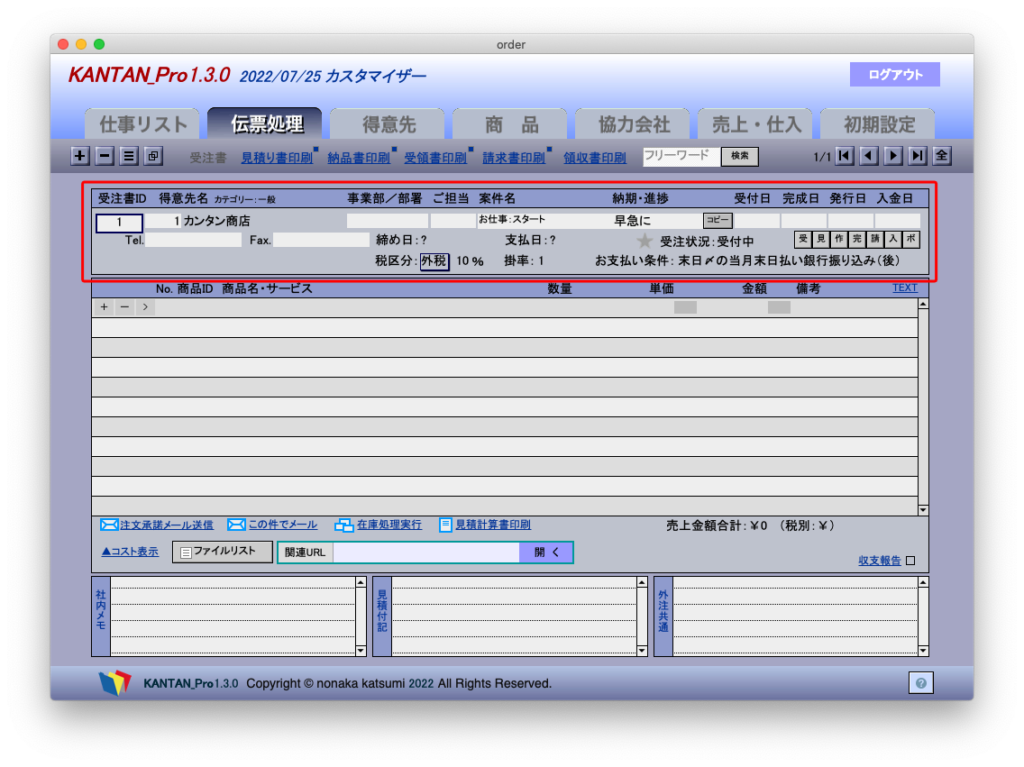Set status with 入 box
Viewport: 1024px width, 767px height.
click(893, 239)
